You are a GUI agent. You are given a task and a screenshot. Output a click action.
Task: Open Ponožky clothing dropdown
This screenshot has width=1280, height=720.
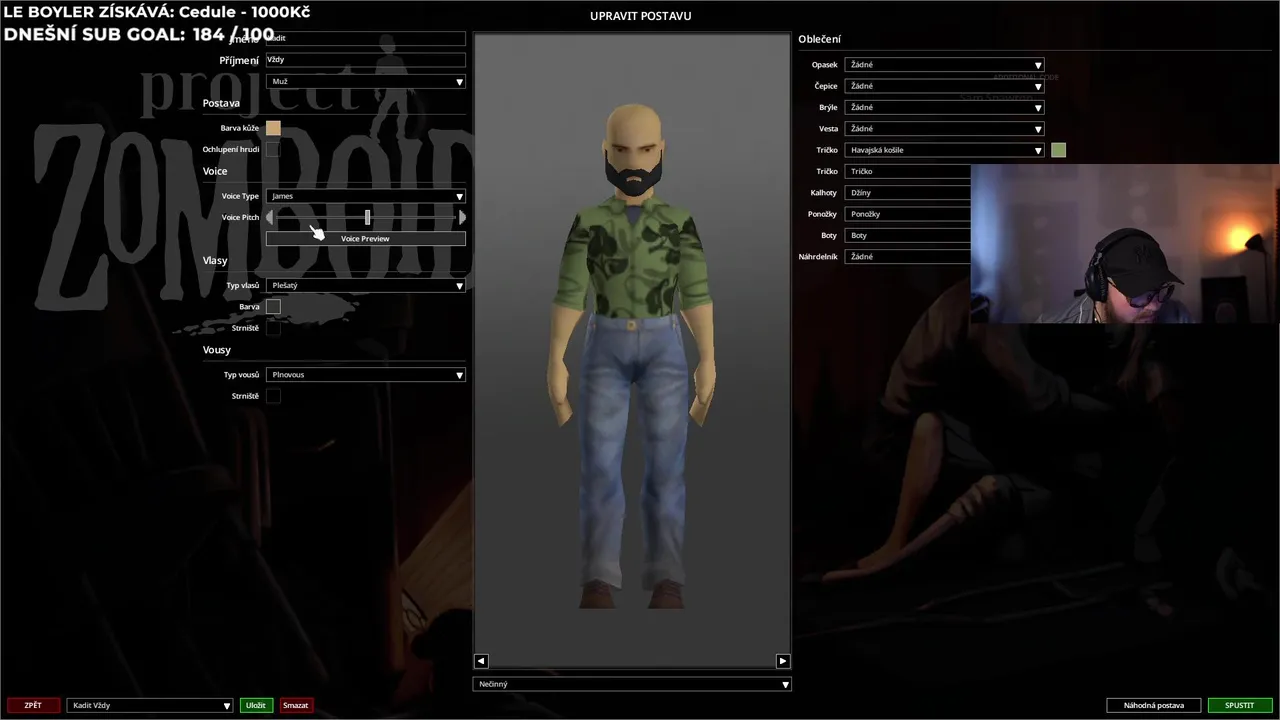coord(907,214)
